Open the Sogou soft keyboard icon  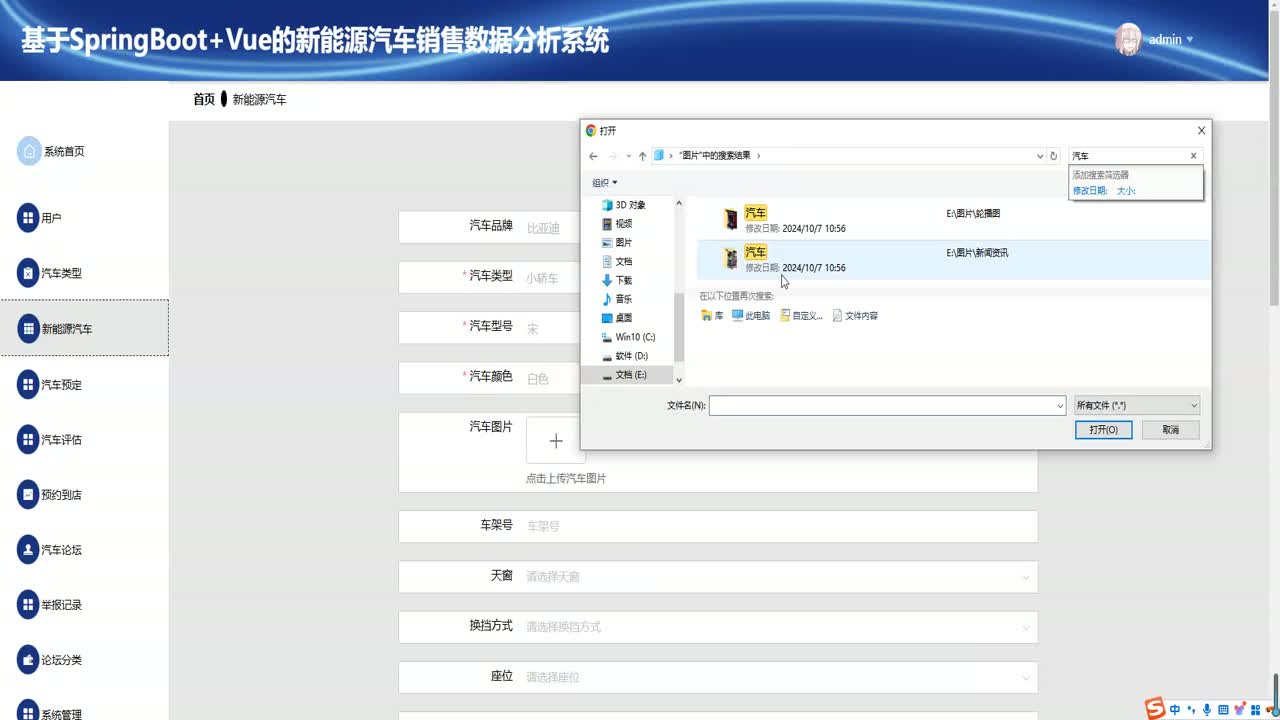point(1223,710)
